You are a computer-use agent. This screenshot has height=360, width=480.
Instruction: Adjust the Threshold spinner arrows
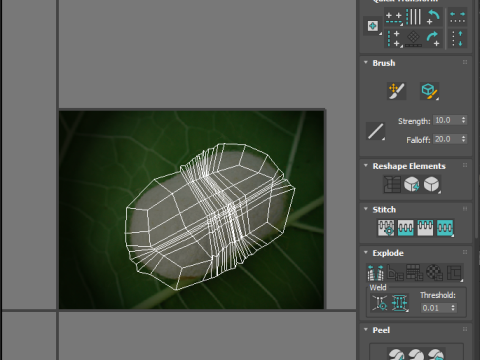pos(453,308)
